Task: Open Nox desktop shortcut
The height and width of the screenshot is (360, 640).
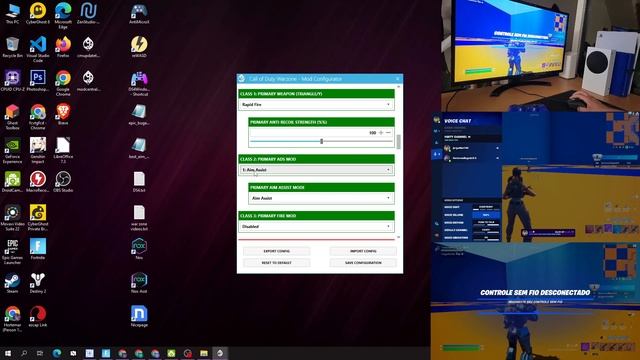Action: tap(139, 249)
